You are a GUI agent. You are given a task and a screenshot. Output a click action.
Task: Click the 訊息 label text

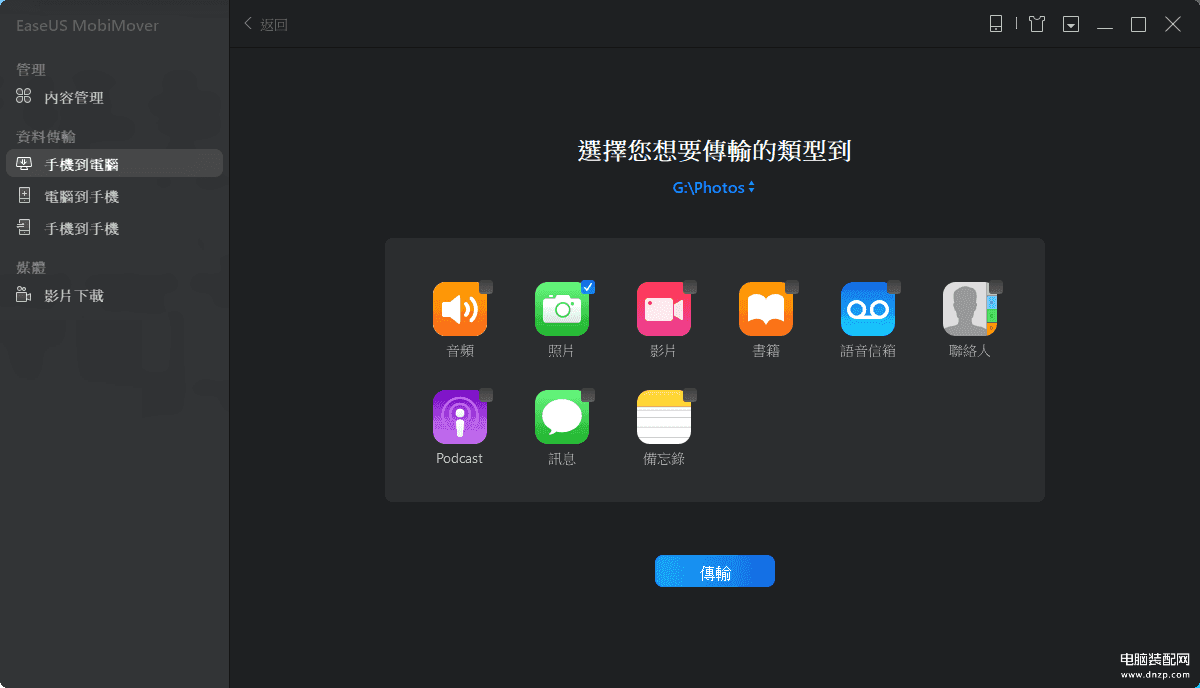562,459
